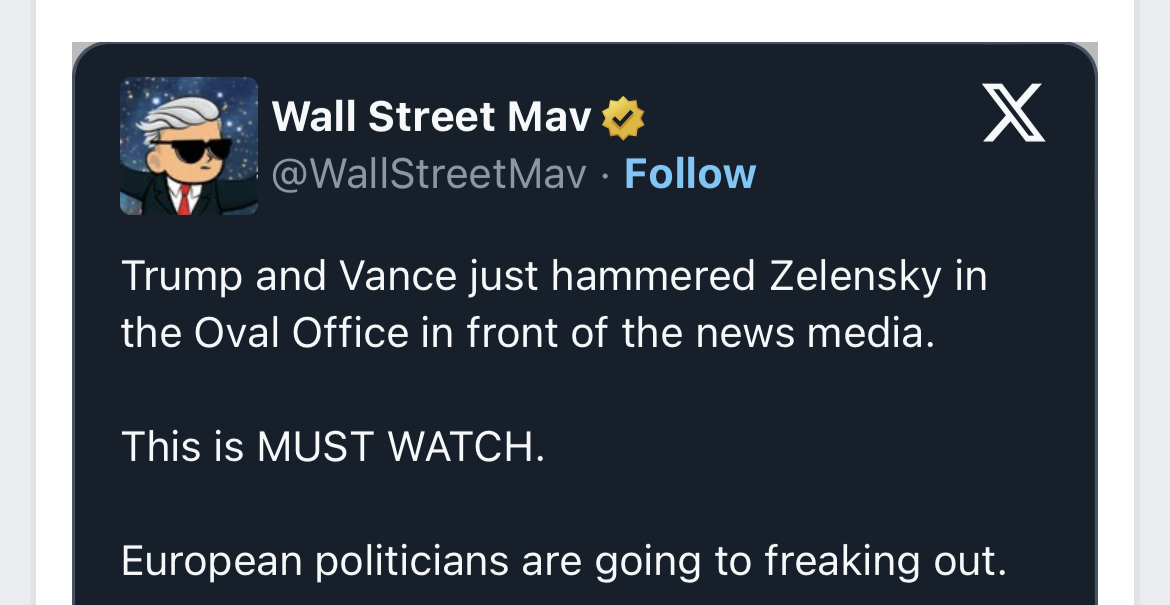The image size is (1170, 605).
Task: Click the line 'the Oval Office in front of'
Action: [527, 333]
